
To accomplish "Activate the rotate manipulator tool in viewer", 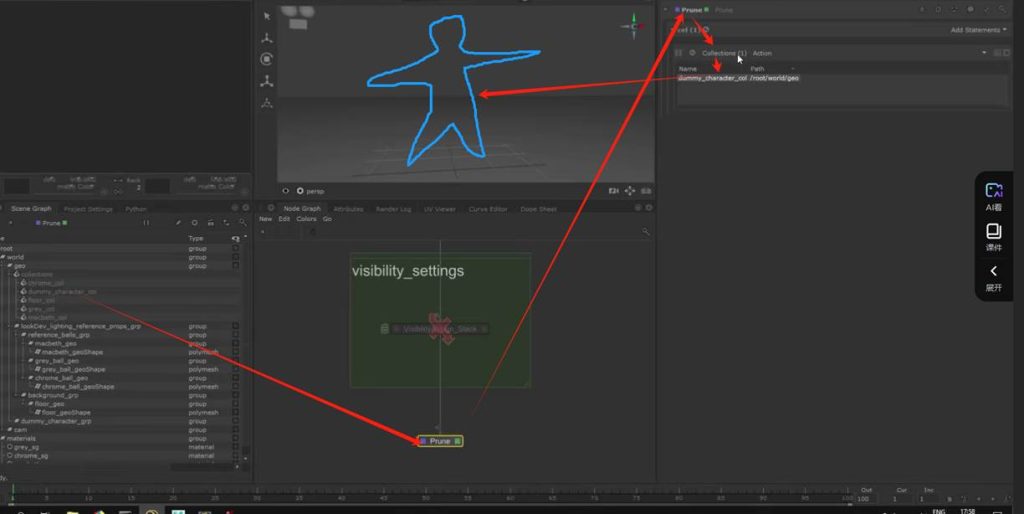I will pos(267,59).
